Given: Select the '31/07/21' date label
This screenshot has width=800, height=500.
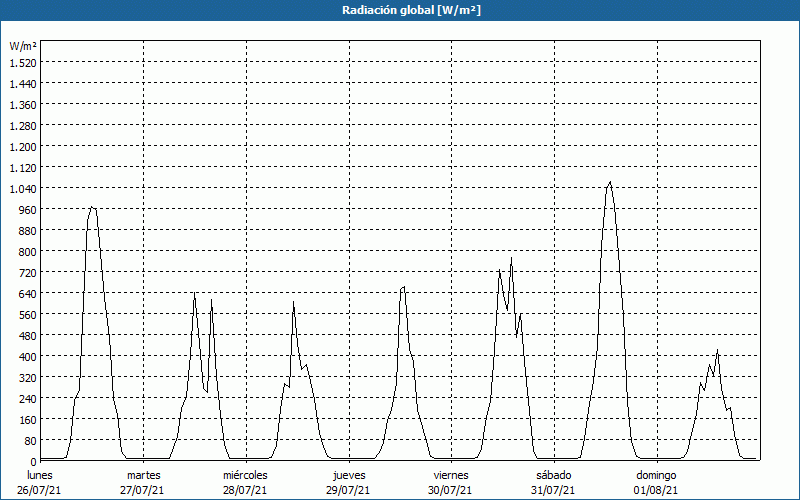Looking at the screenshot, I should pyautogui.click(x=553, y=490).
